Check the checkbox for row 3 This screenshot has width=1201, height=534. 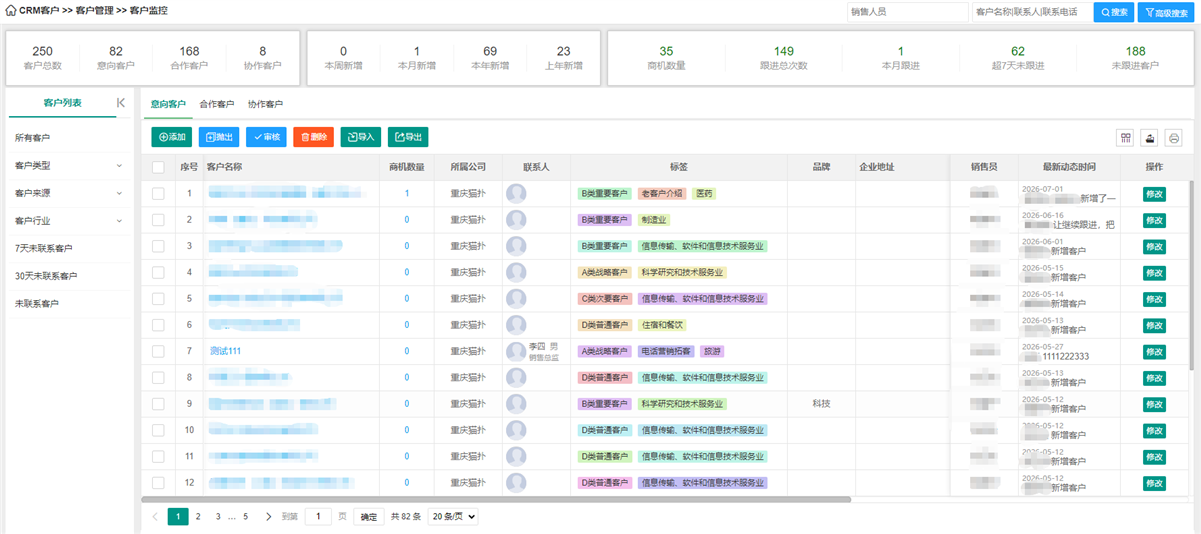(158, 246)
